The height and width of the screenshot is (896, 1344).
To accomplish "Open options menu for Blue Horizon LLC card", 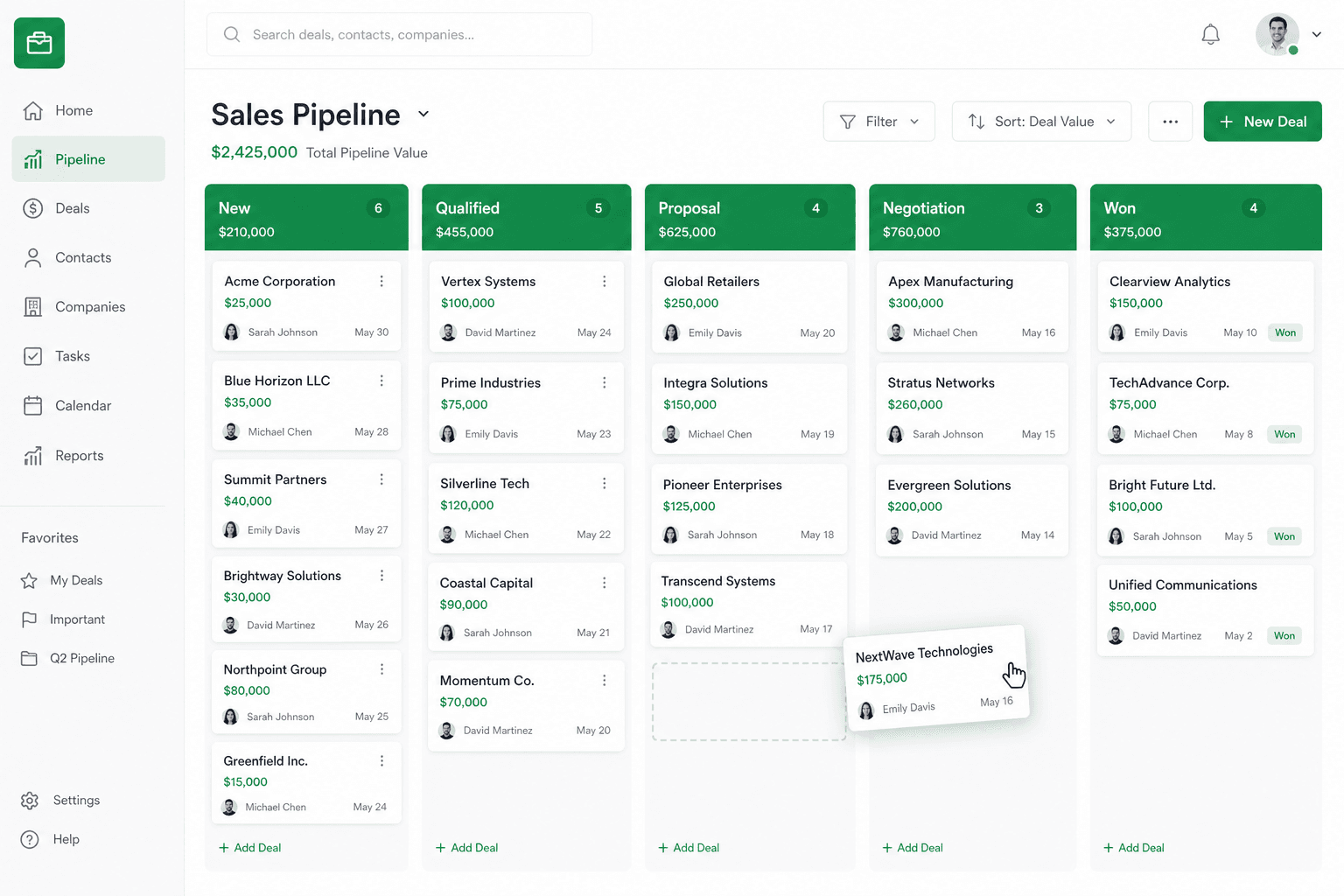I will click(x=381, y=381).
